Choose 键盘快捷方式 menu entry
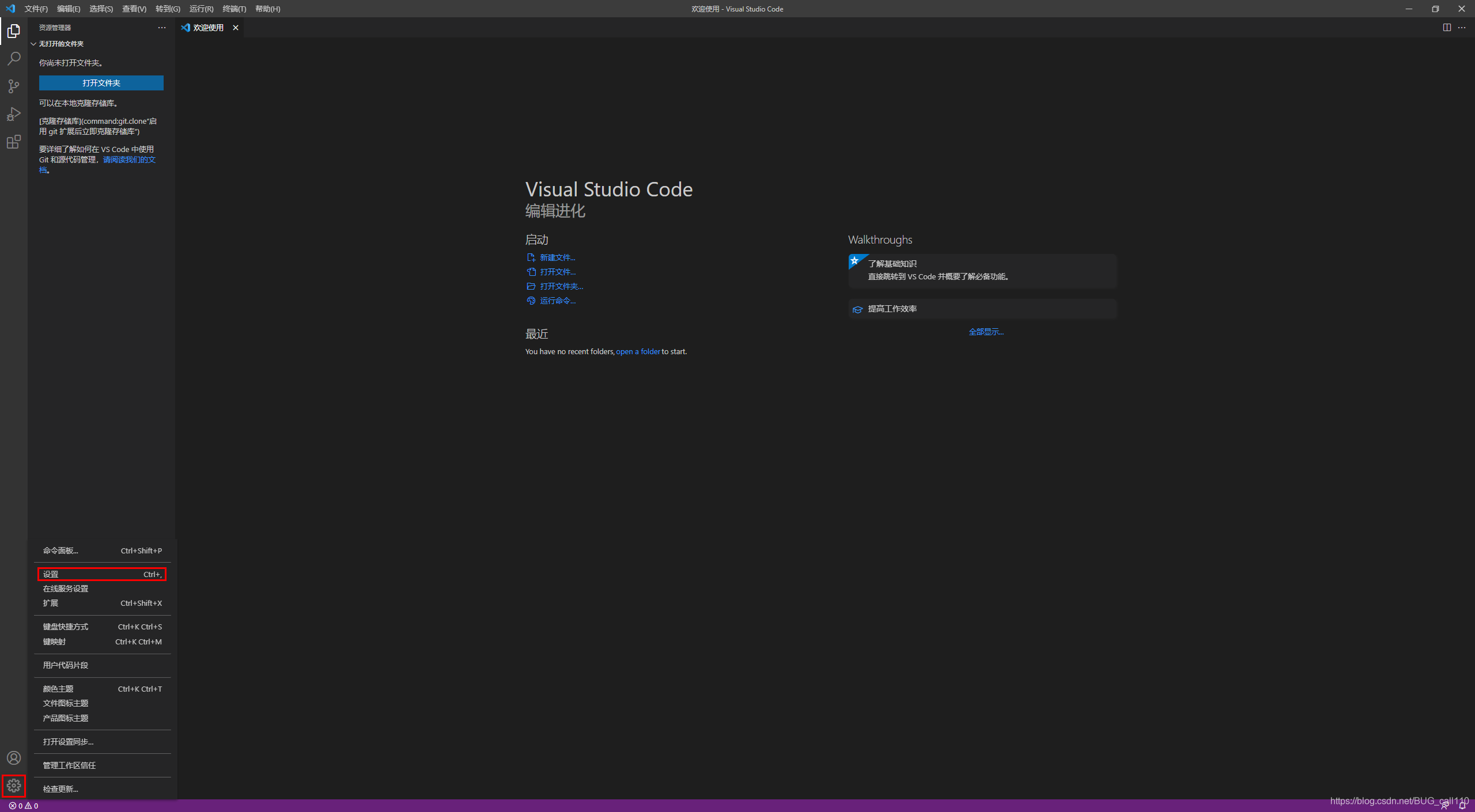 (103, 627)
